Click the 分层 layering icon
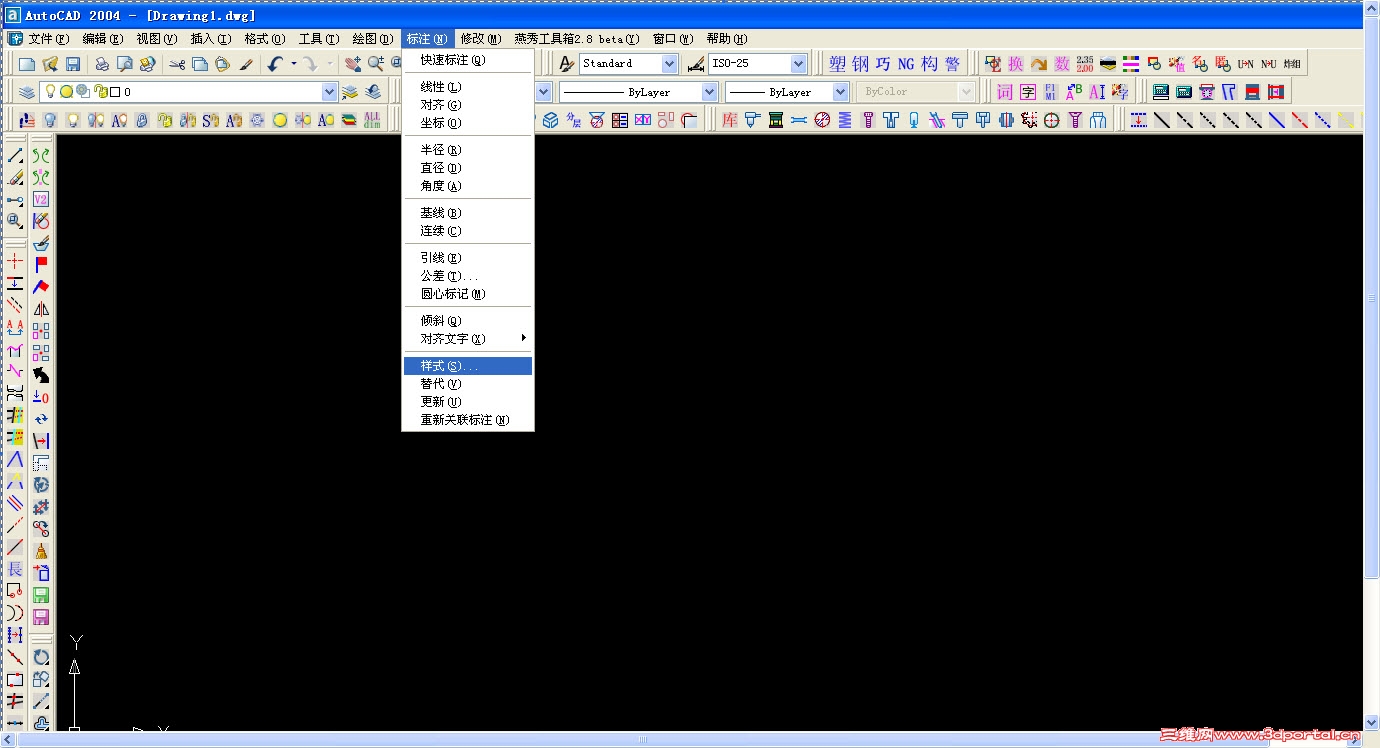Viewport: 1380px width, 748px height. click(x=574, y=120)
